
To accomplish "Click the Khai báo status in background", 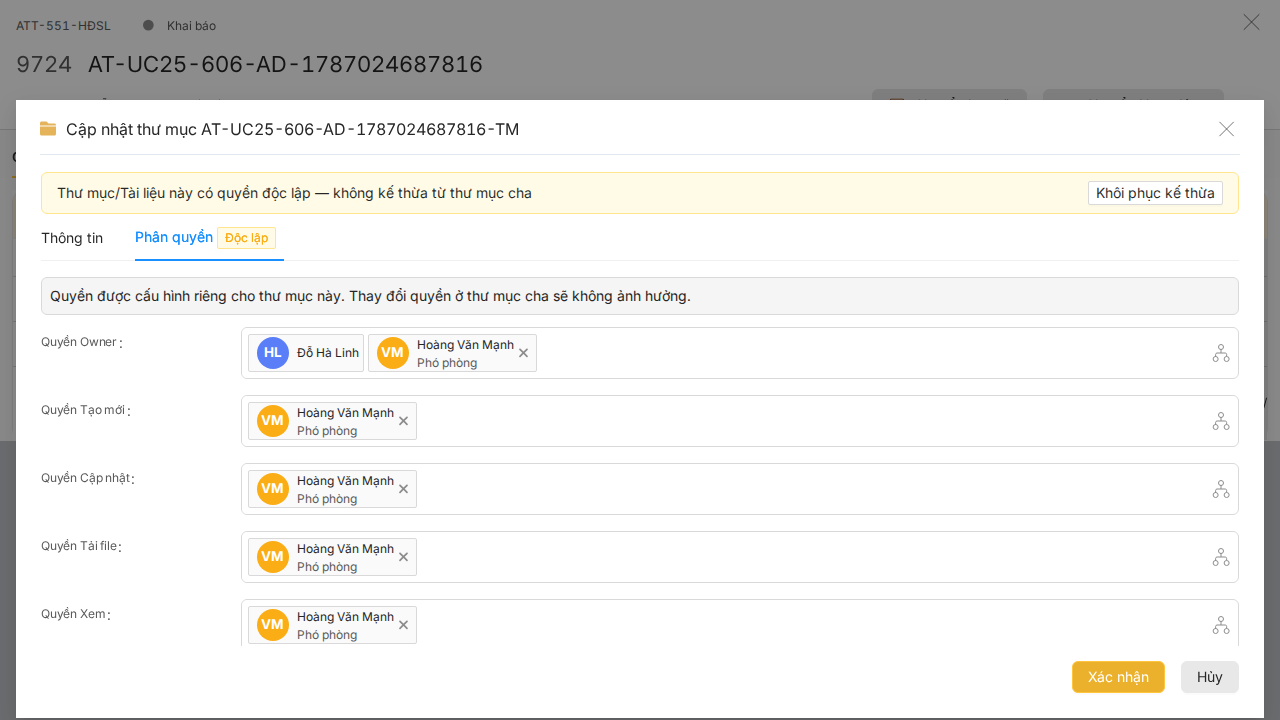I will (191, 26).
